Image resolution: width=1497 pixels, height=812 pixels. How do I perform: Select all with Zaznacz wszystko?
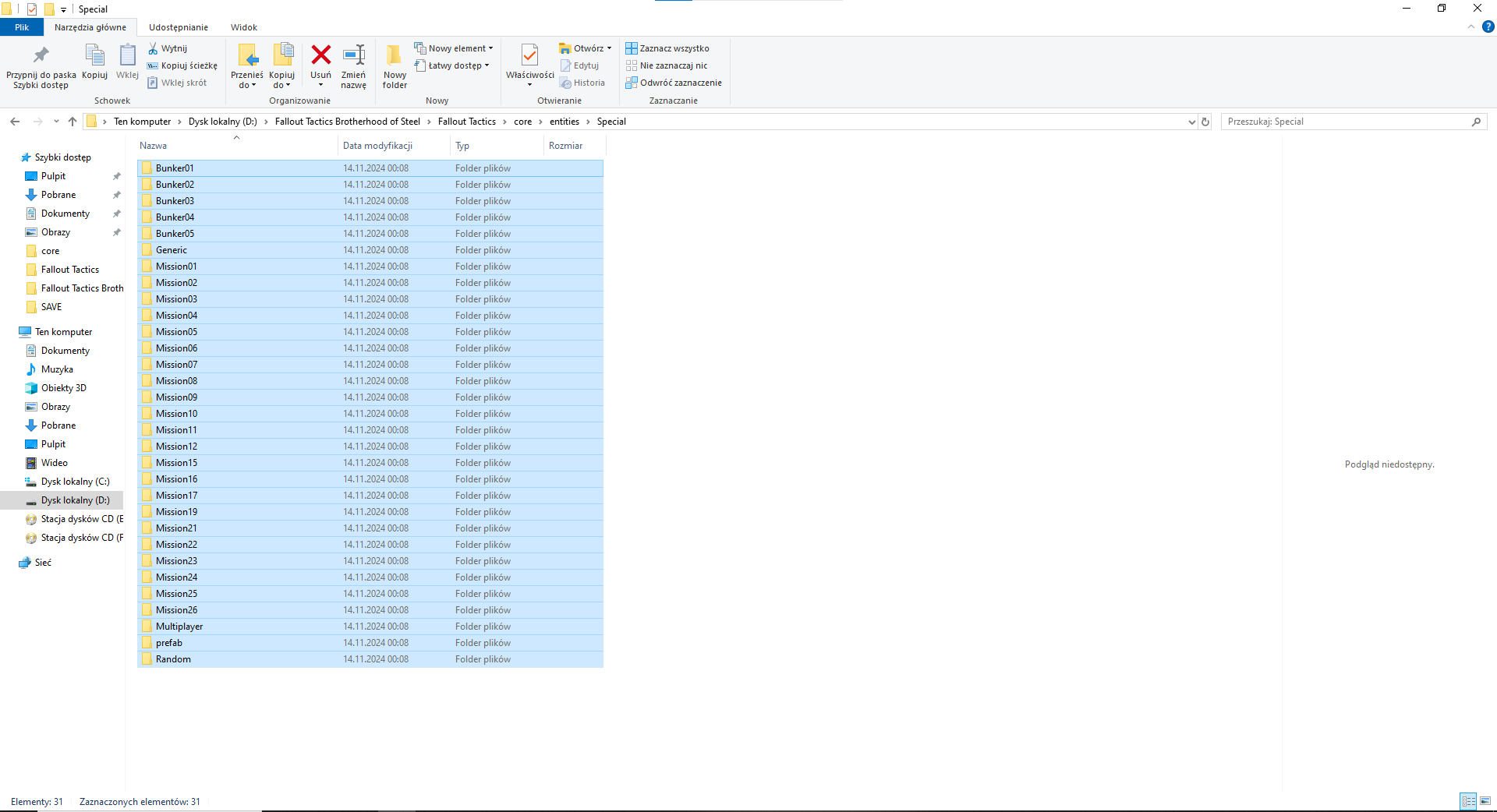(x=667, y=48)
